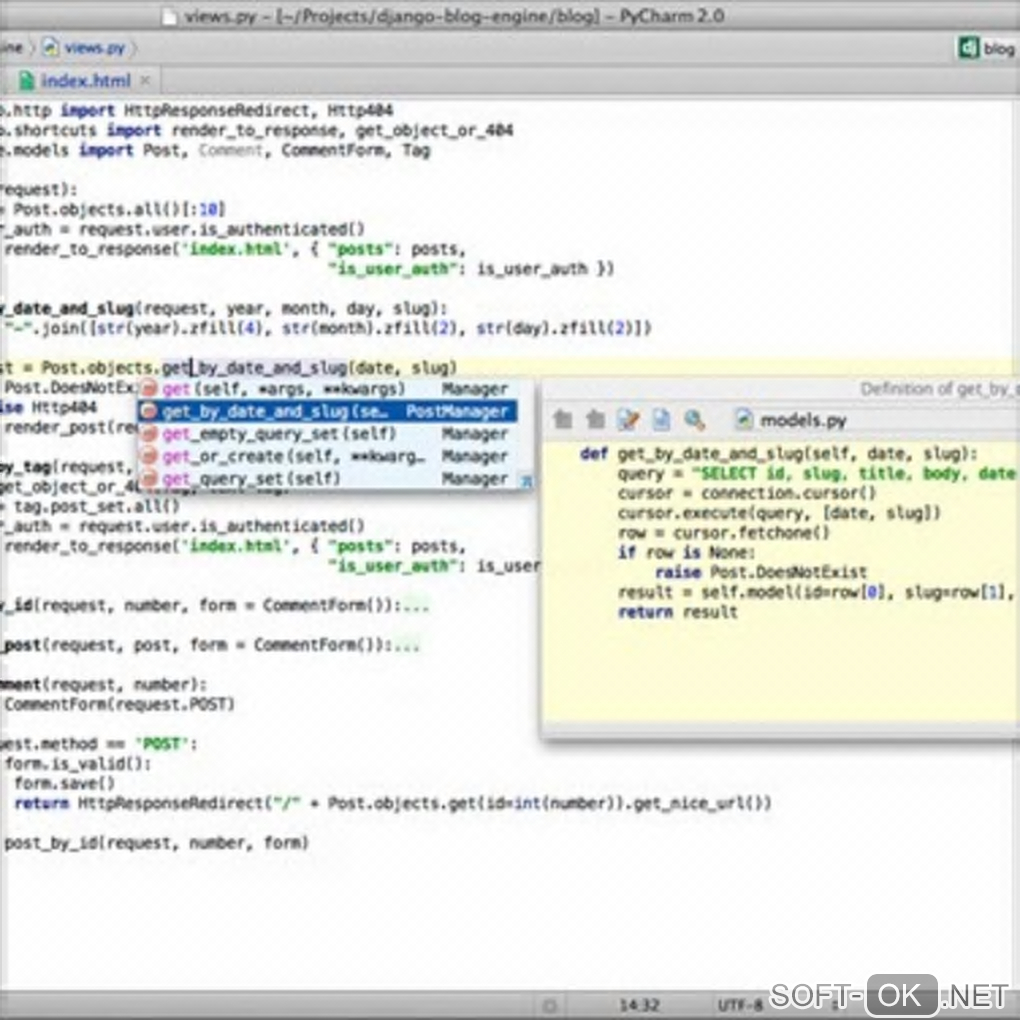Click str(year).zfill(4) in the join line

click(x=180, y=328)
